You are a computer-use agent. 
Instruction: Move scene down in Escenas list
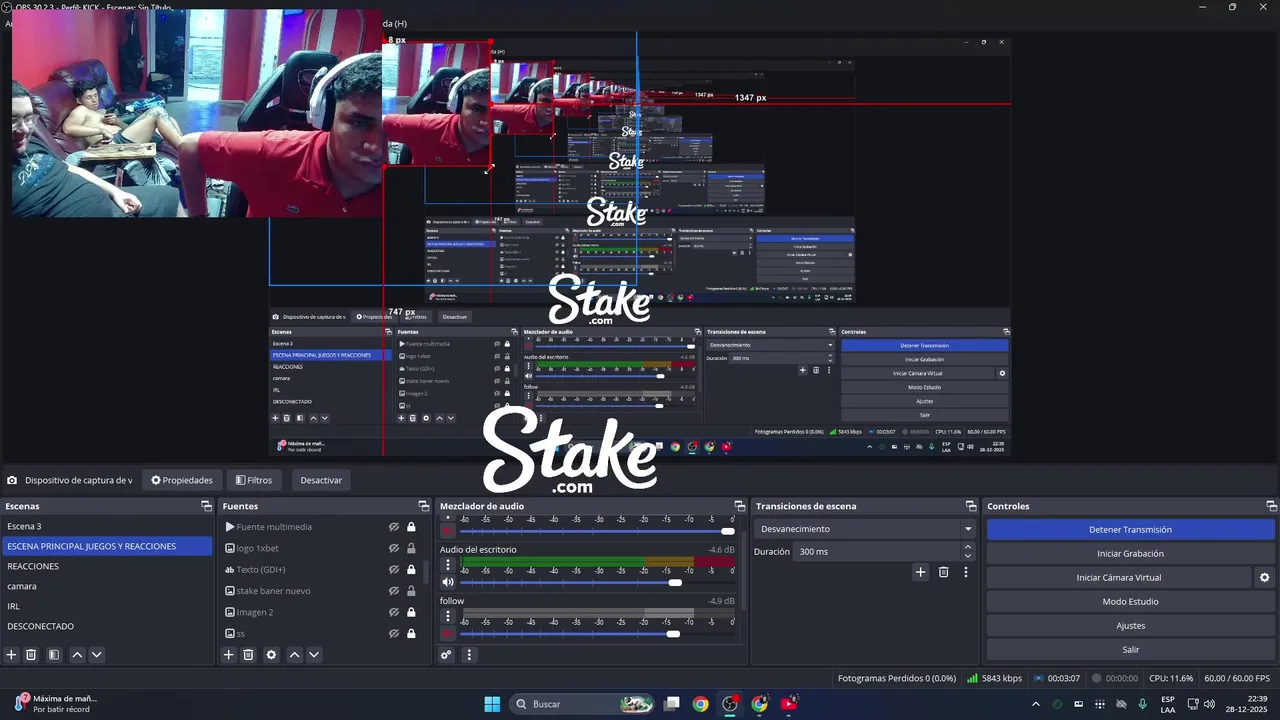(x=96, y=655)
